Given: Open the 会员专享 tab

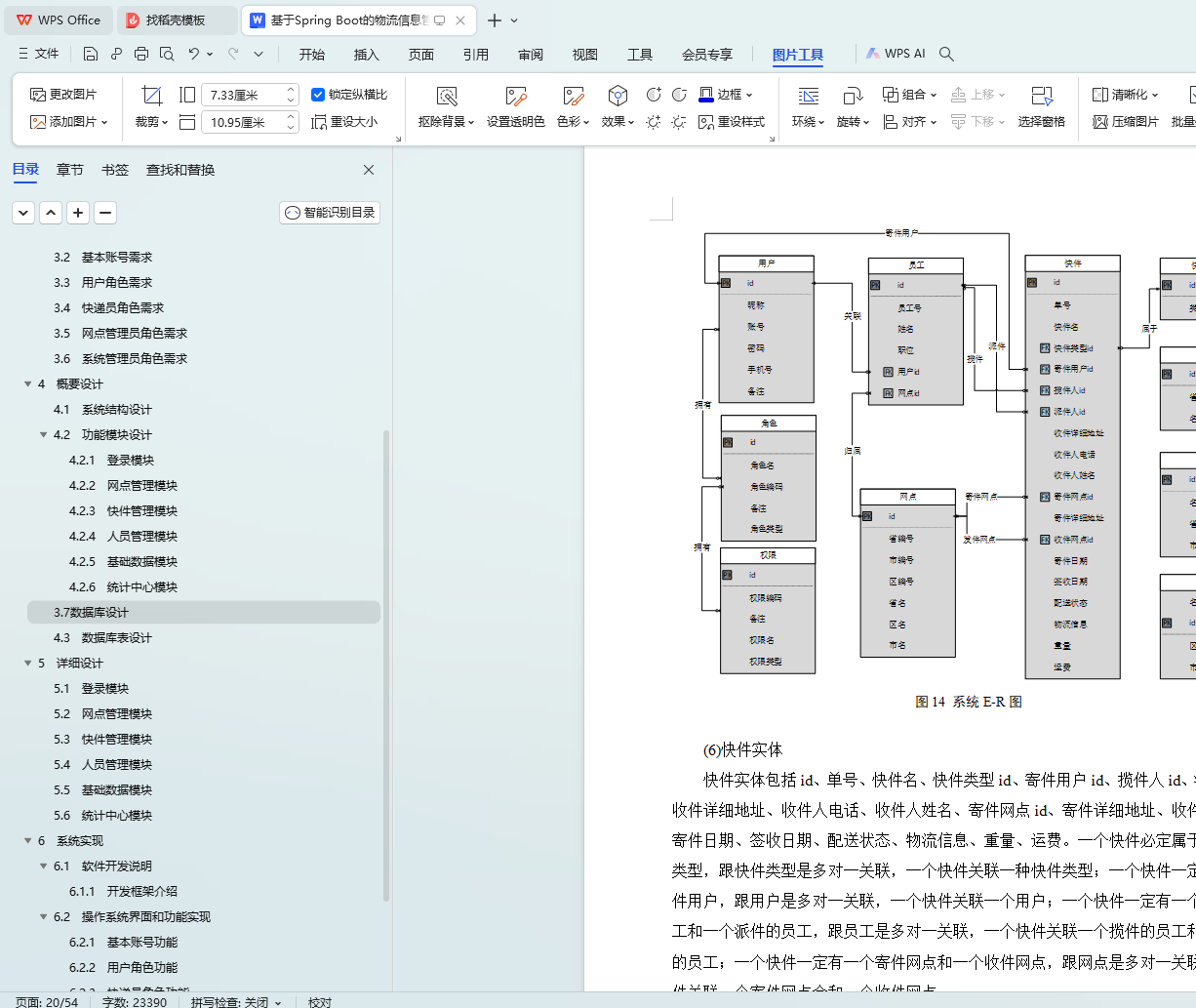Looking at the screenshot, I should click(707, 54).
